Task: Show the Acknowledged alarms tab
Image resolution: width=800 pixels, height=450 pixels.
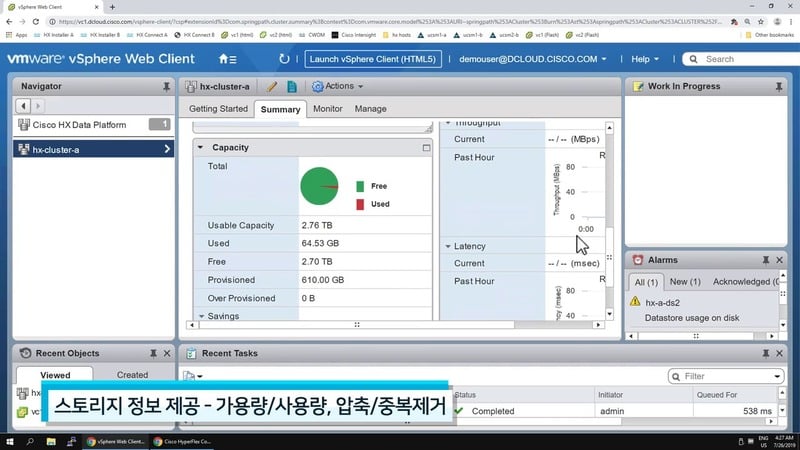Action: pyautogui.click(x=745, y=282)
